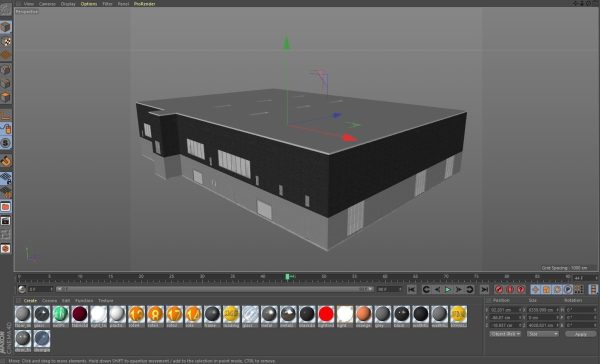The height and width of the screenshot is (364, 600).
Task: Open material manager Create menu
Action: tap(30, 301)
